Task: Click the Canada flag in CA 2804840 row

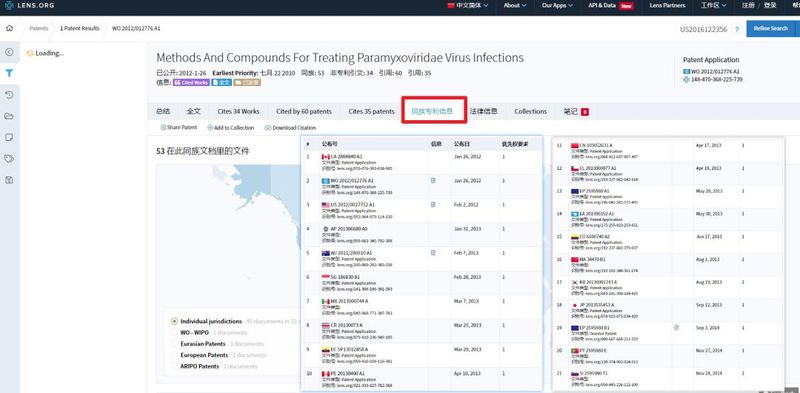Action: (x=326, y=157)
